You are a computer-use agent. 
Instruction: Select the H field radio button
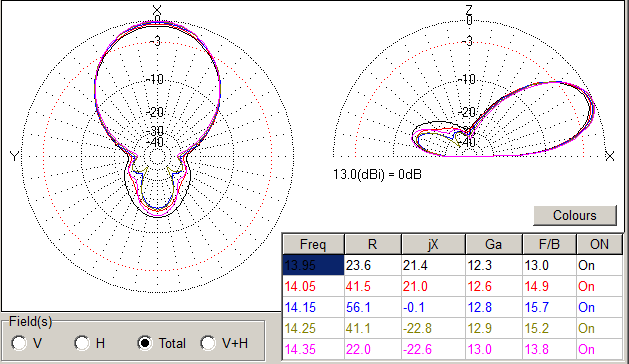click(x=82, y=343)
